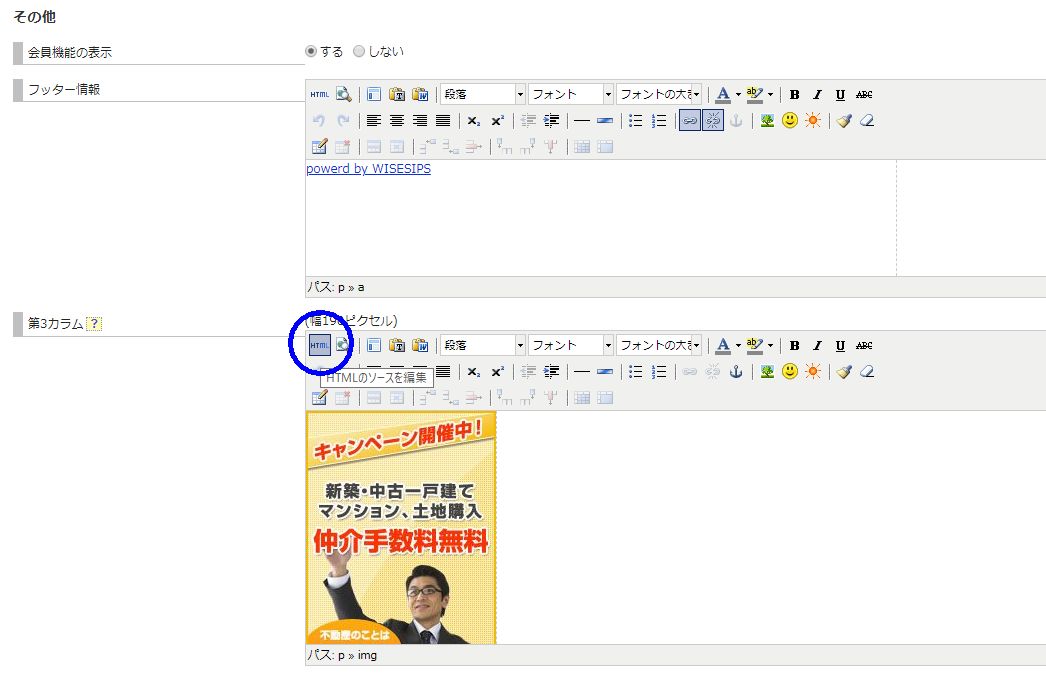Paste from Word in フッター情報 editor

(x=420, y=95)
